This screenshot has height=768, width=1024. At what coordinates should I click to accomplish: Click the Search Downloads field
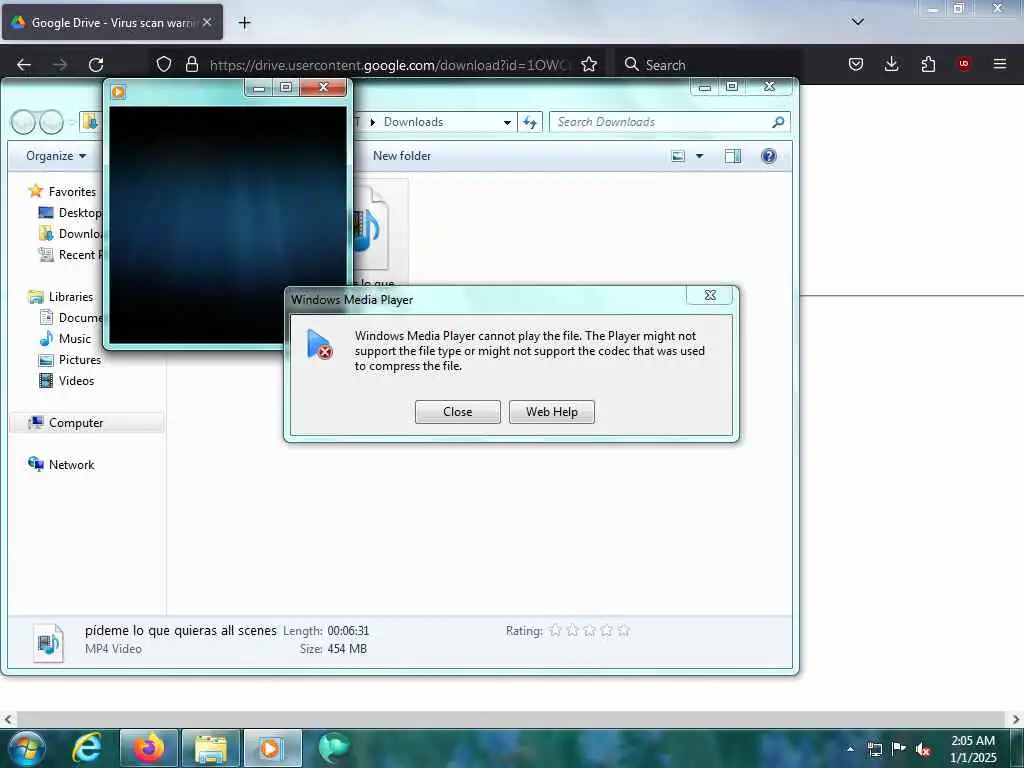670,122
